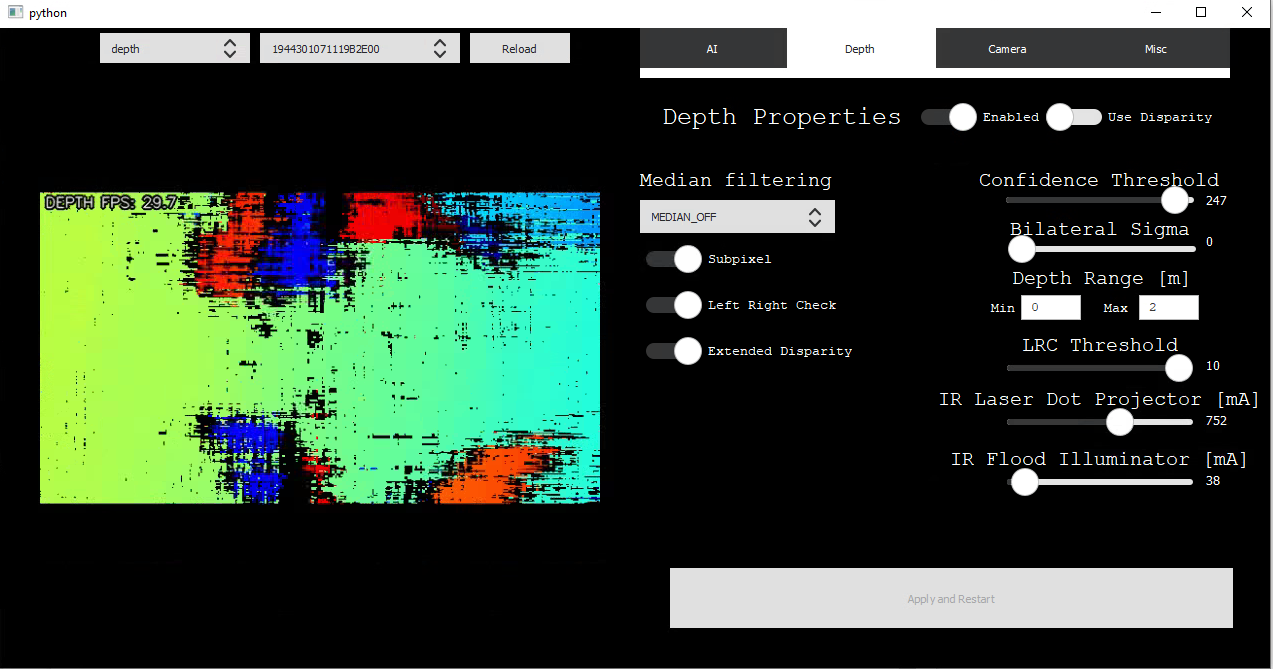
Task: Click the Depth Range Max input field
Action: [x=1168, y=307]
